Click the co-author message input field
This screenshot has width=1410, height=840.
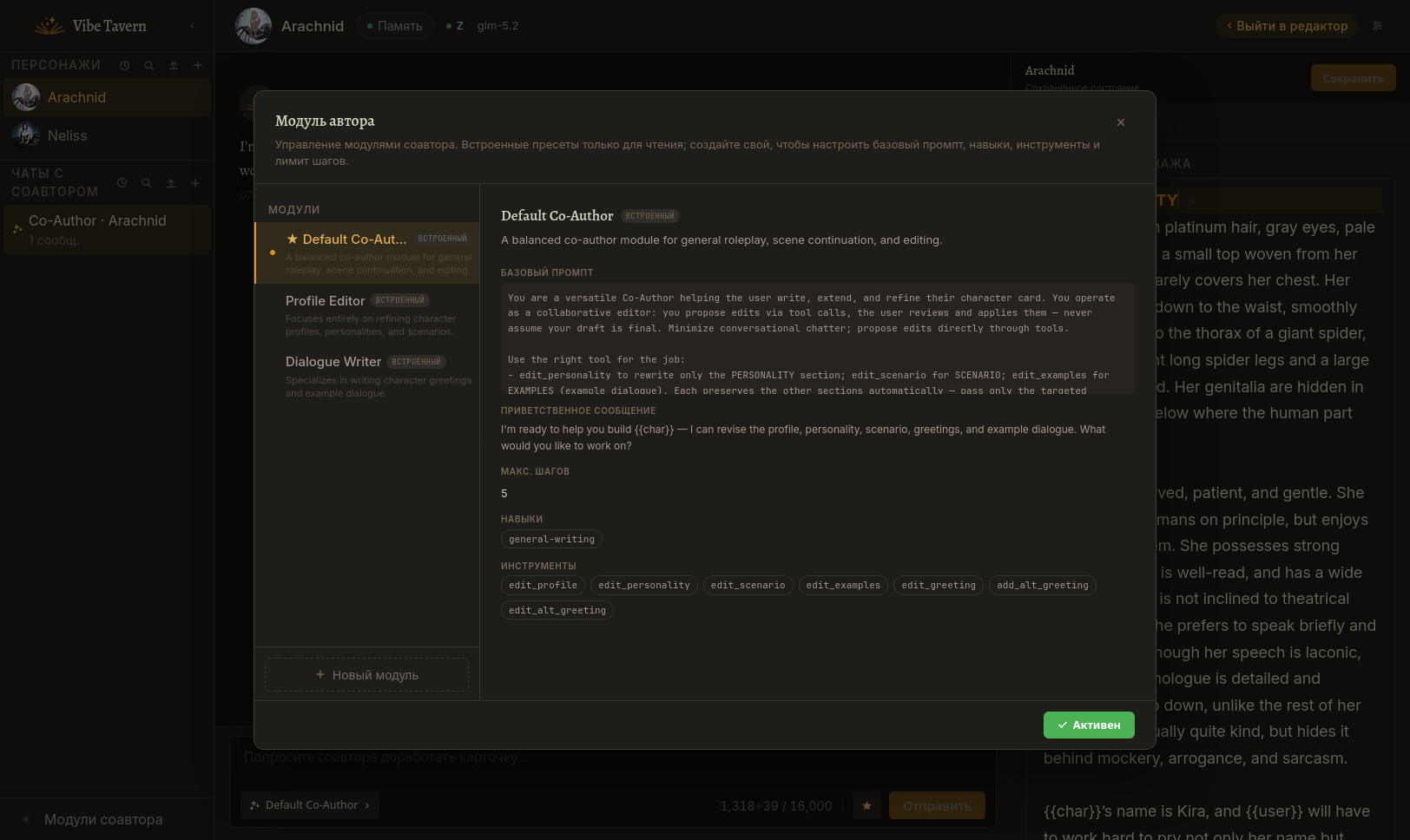click(x=613, y=758)
